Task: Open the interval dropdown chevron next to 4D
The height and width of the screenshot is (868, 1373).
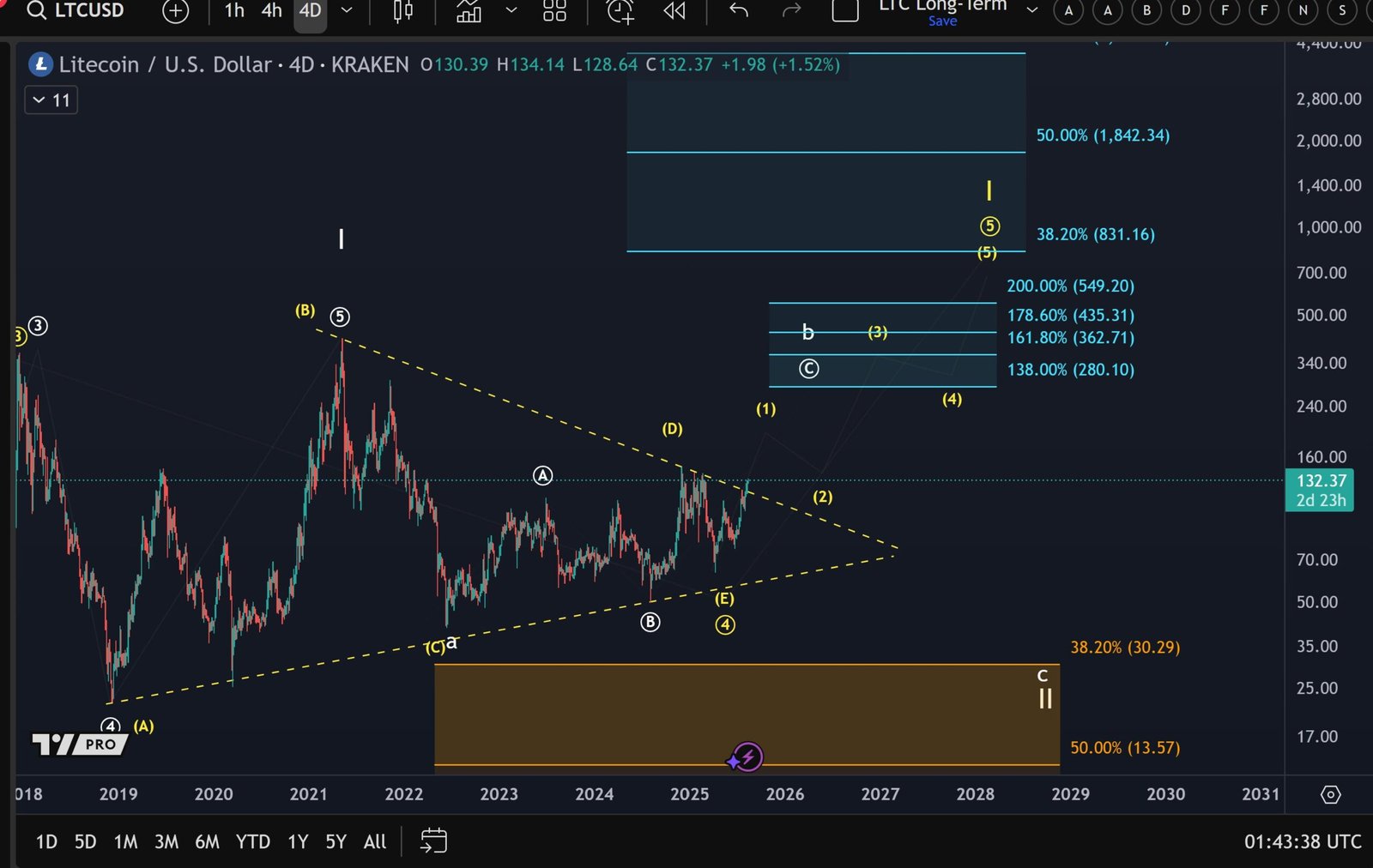Action: tap(346, 12)
